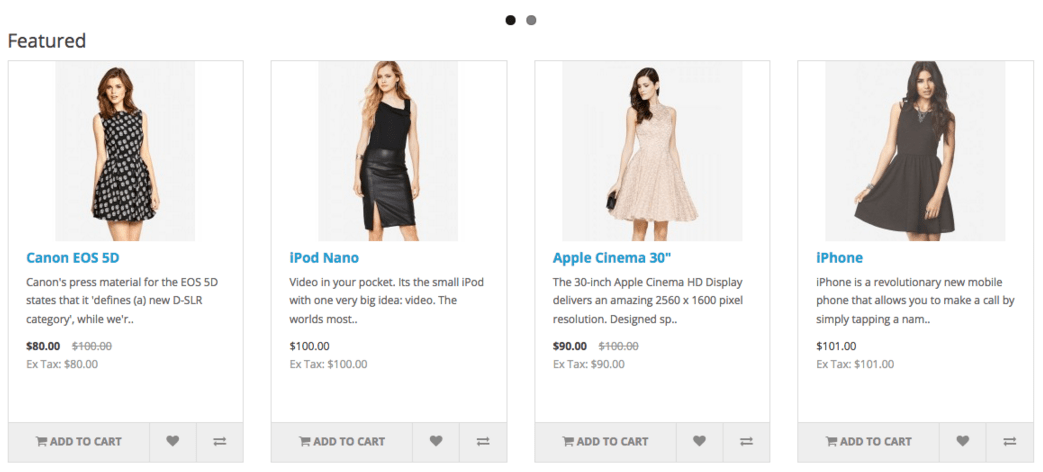Image resolution: width=1043 pixels, height=472 pixels.
Task: Click the polka dot dress product image
Action: 125,151
